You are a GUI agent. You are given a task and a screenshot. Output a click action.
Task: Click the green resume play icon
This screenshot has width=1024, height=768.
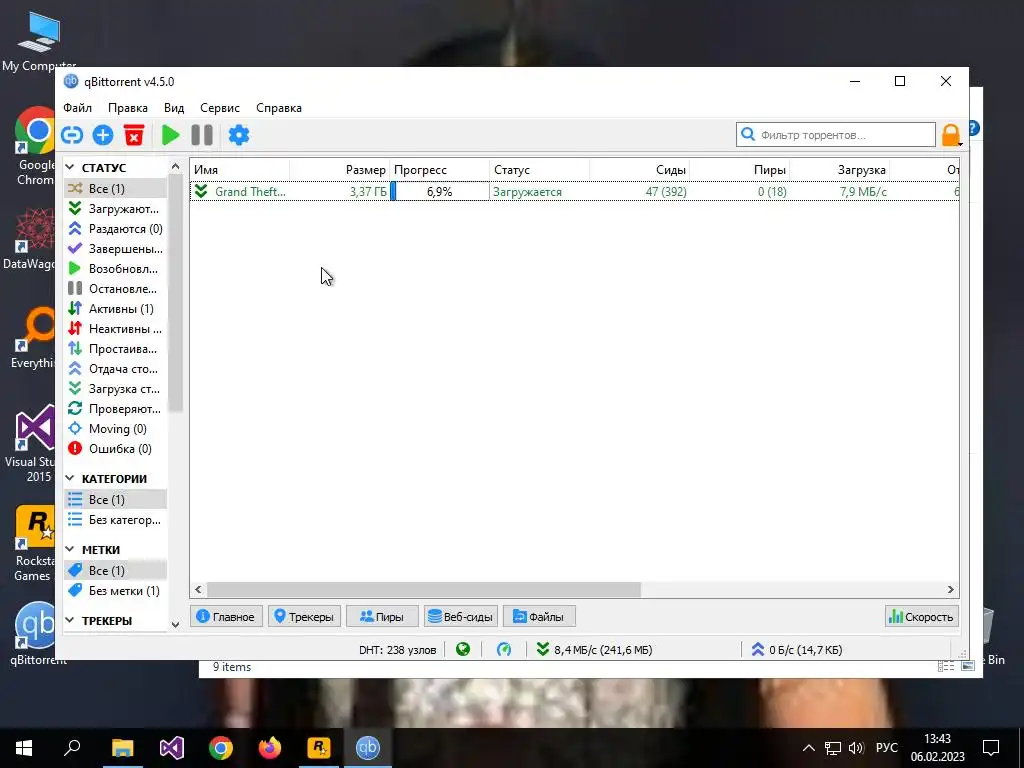(170, 135)
